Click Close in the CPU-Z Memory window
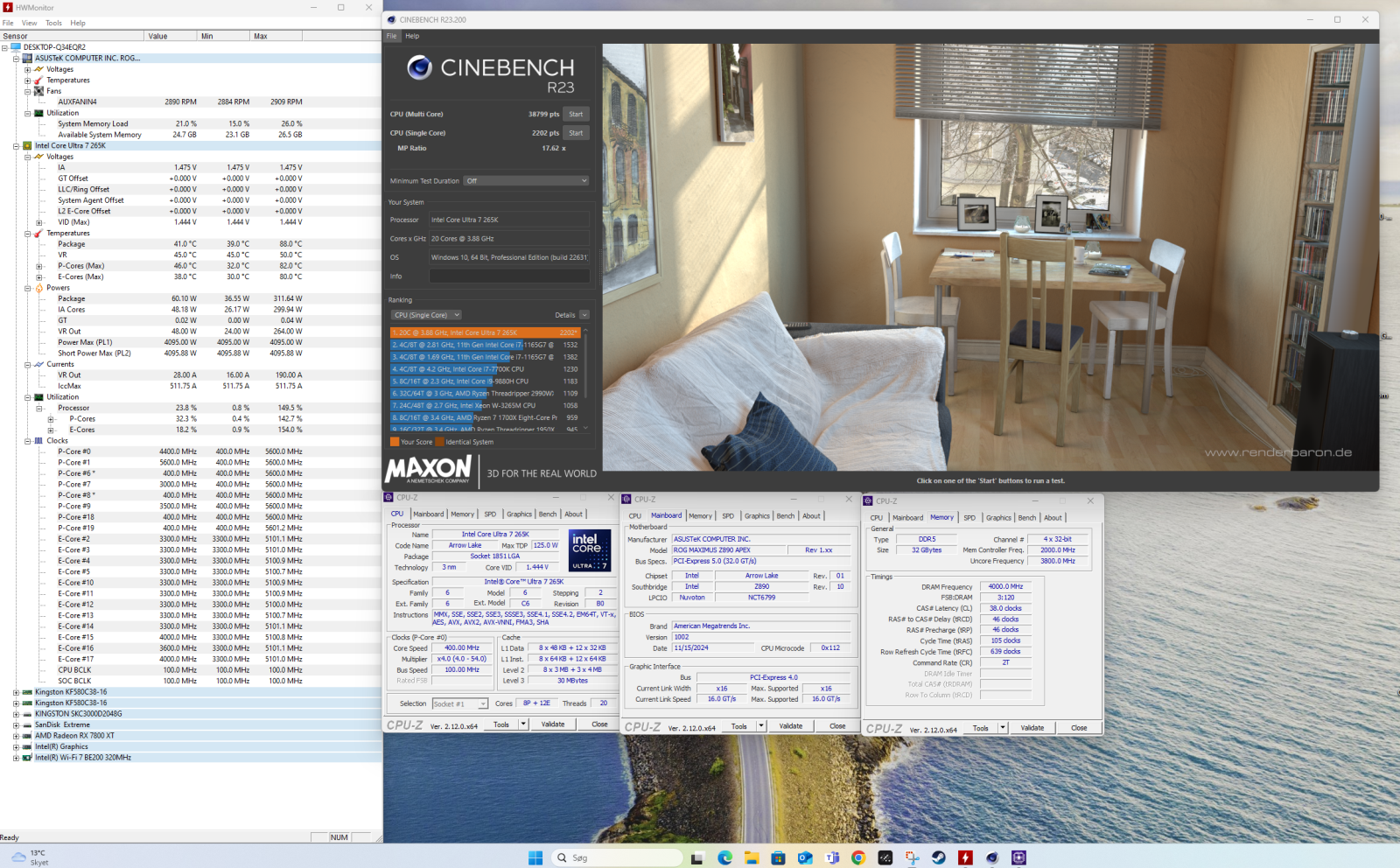This screenshot has width=1400, height=868. (x=1079, y=728)
